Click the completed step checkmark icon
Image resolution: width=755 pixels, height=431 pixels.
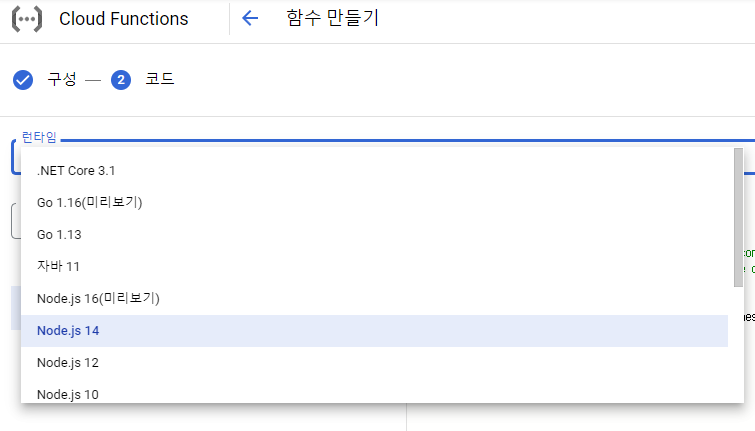pyautogui.click(x=23, y=80)
